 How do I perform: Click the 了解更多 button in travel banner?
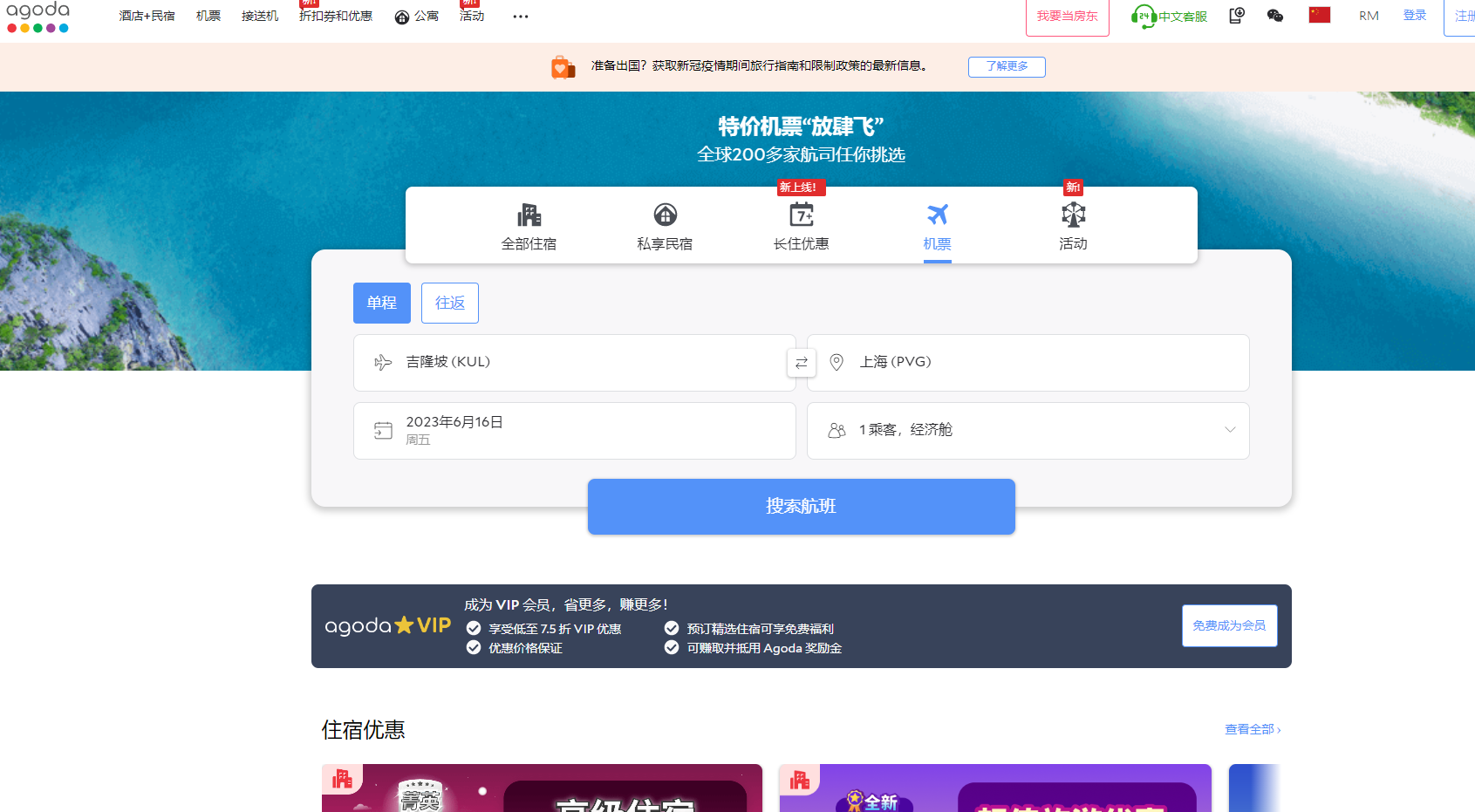point(1007,66)
